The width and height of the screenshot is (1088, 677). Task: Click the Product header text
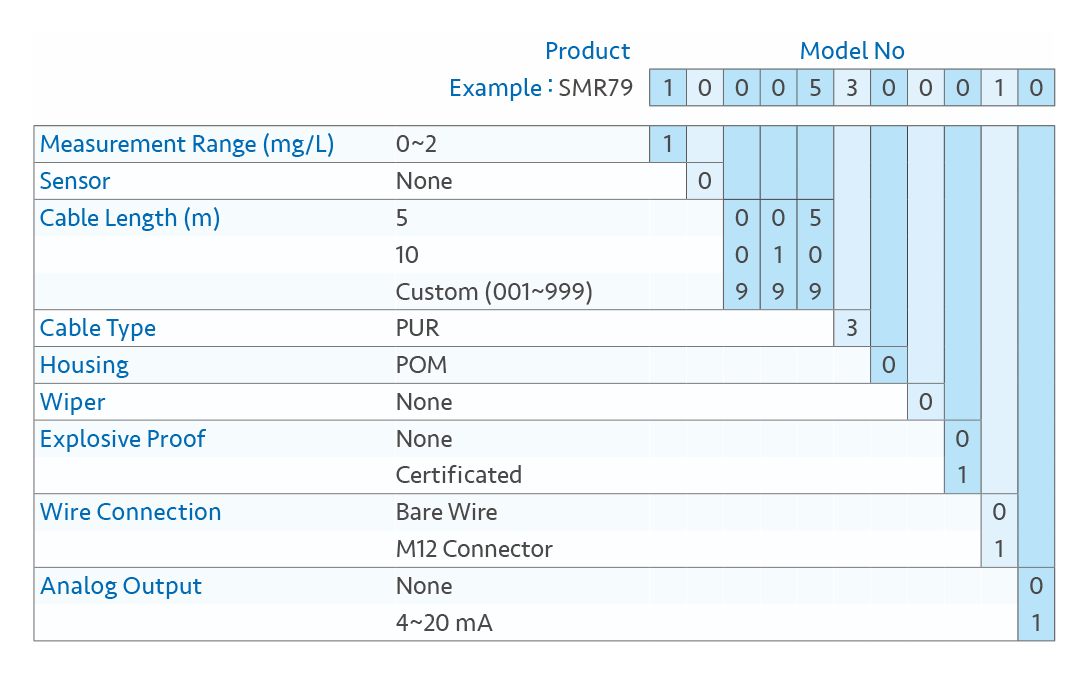tap(587, 51)
